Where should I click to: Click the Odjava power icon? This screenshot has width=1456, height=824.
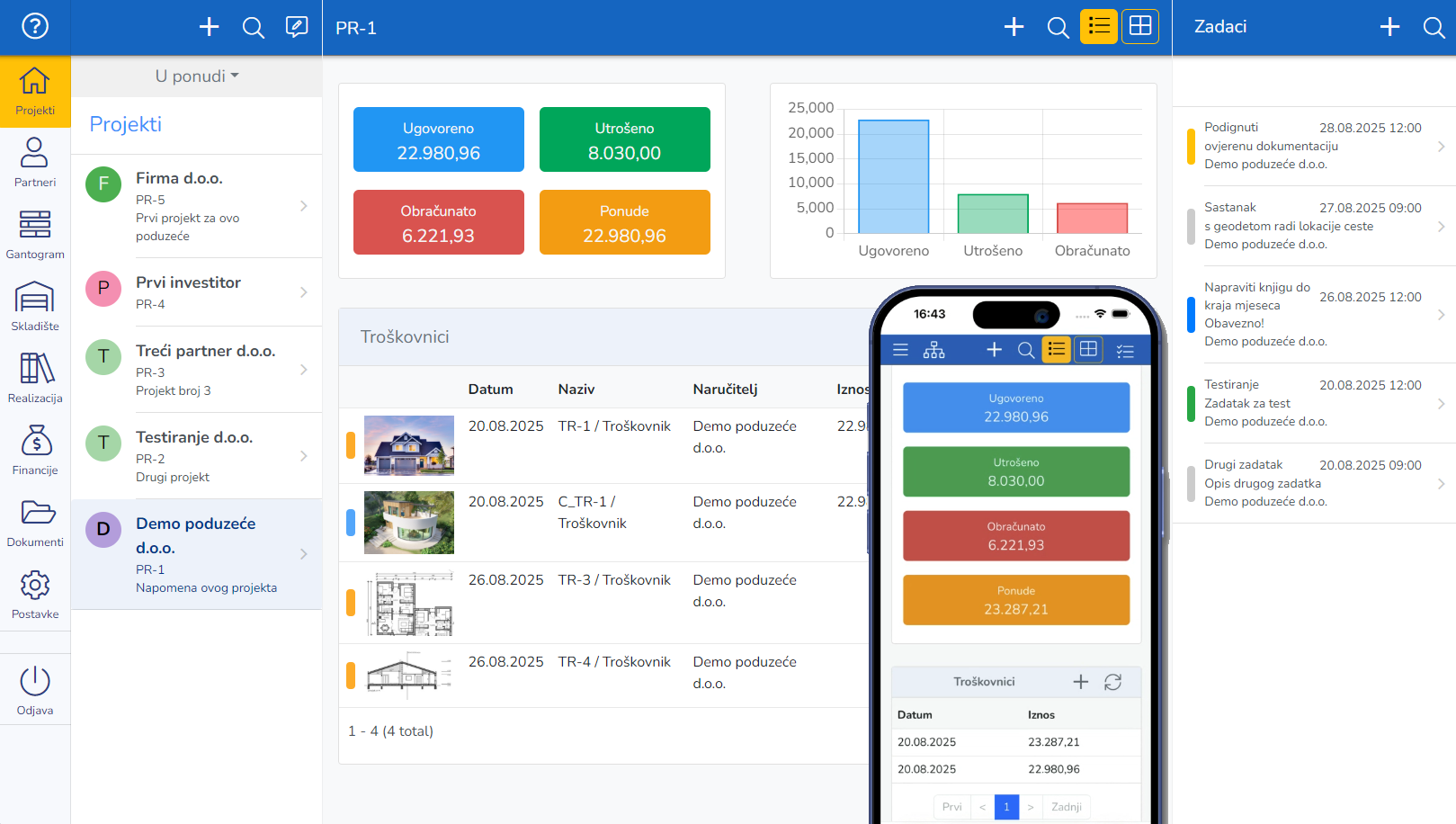point(35,690)
